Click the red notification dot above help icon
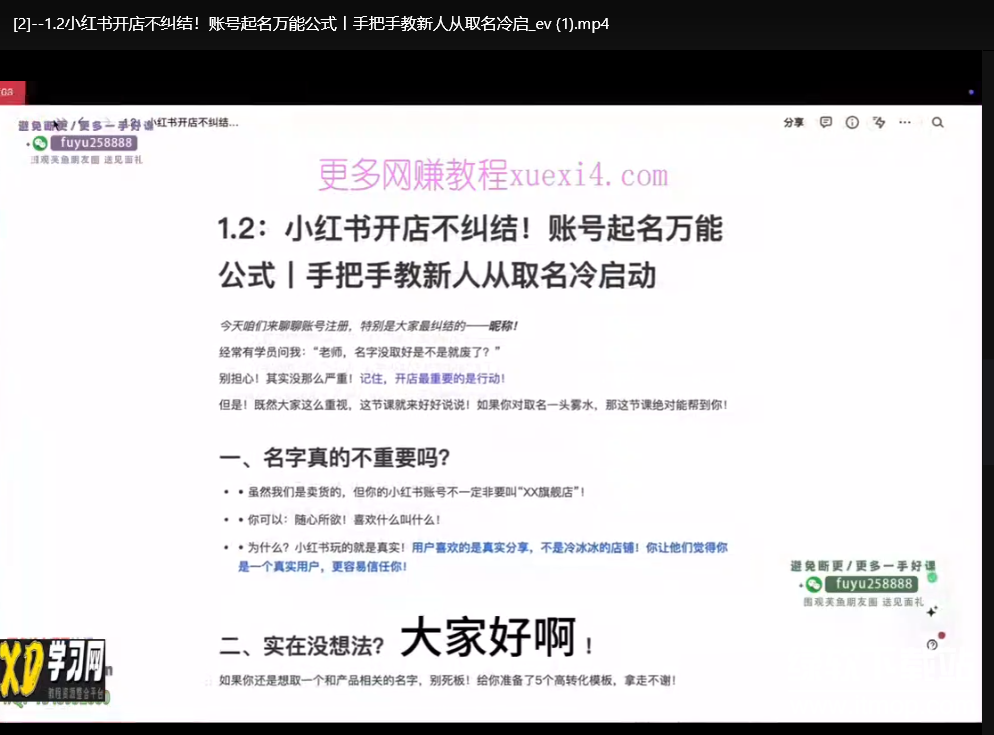994x735 pixels. [941, 633]
